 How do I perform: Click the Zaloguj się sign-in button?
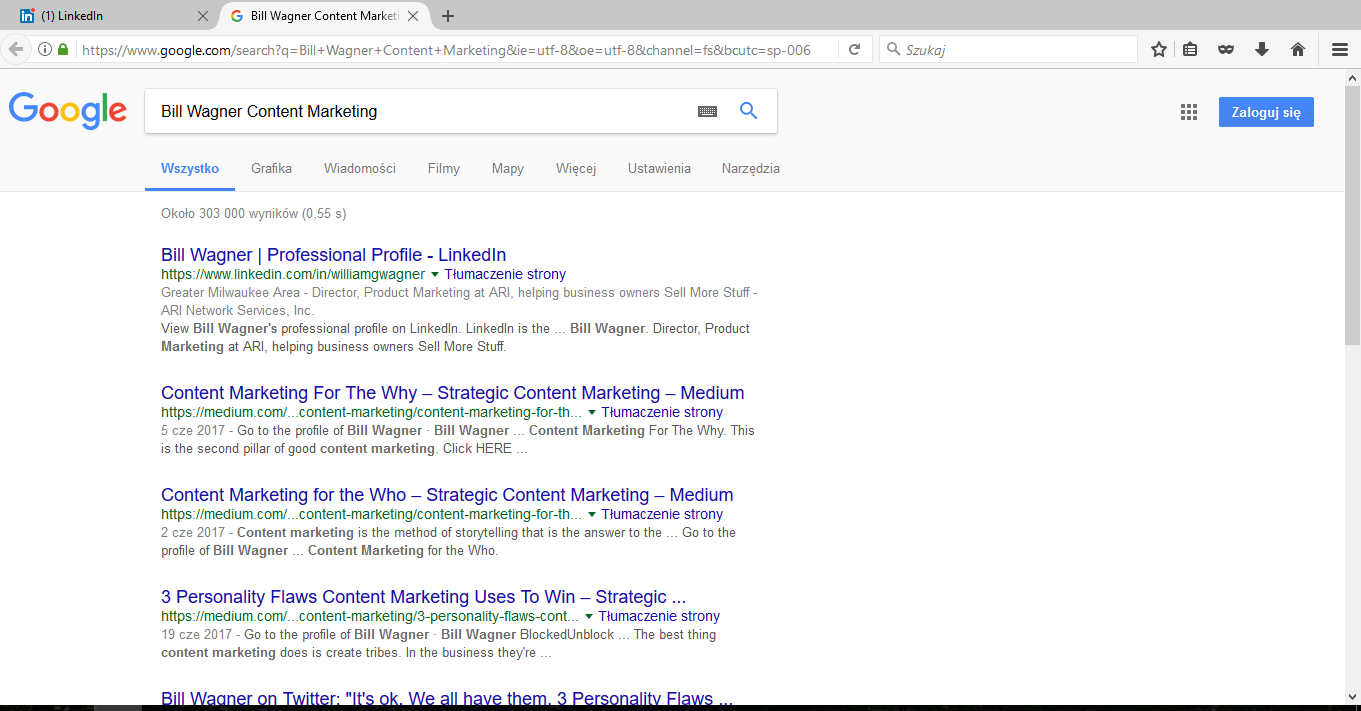tap(1266, 112)
